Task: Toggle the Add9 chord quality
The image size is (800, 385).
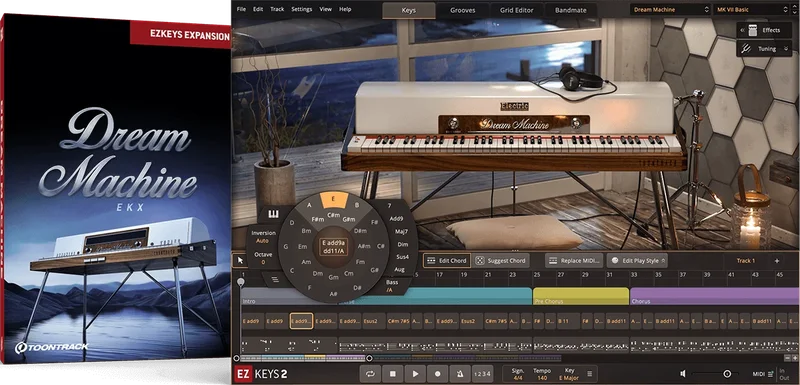Action: (x=396, y=219)
